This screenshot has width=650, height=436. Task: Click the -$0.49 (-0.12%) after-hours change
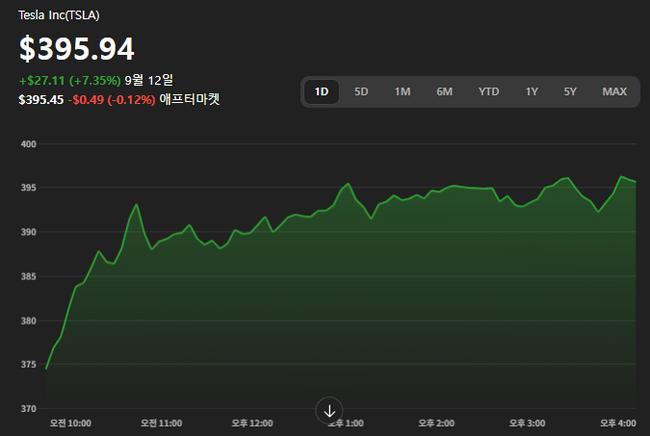coord(112,100)
